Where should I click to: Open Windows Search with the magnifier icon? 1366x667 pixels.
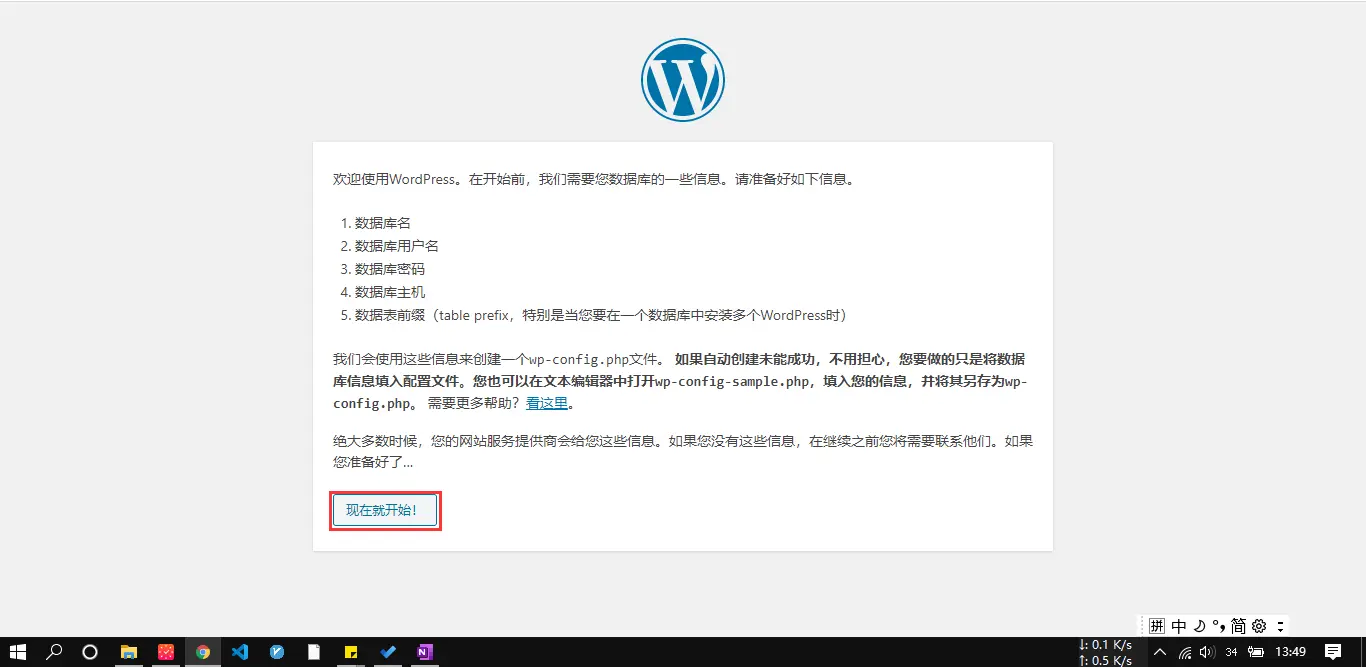click(x=53, y=652)
